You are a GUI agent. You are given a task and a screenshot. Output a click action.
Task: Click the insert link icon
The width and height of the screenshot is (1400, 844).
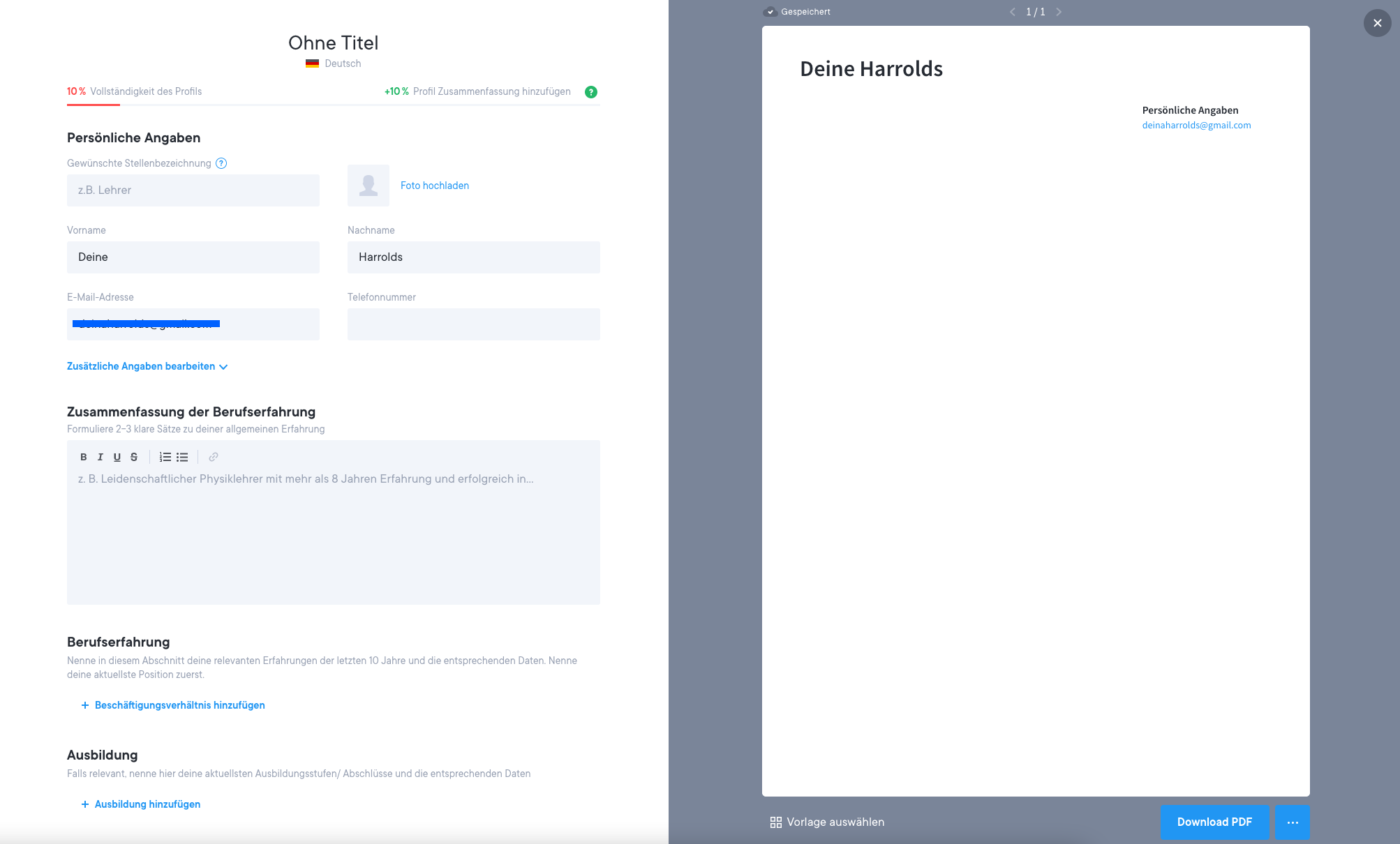214,457
